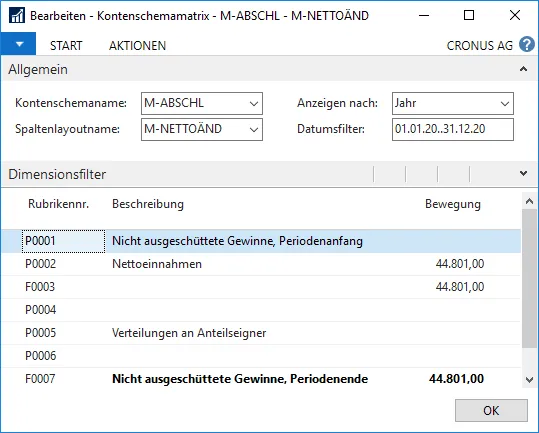
Task: Click the 44.801,00 value in F0003 row
Action: pyautogui.click(x=460, y=287)
